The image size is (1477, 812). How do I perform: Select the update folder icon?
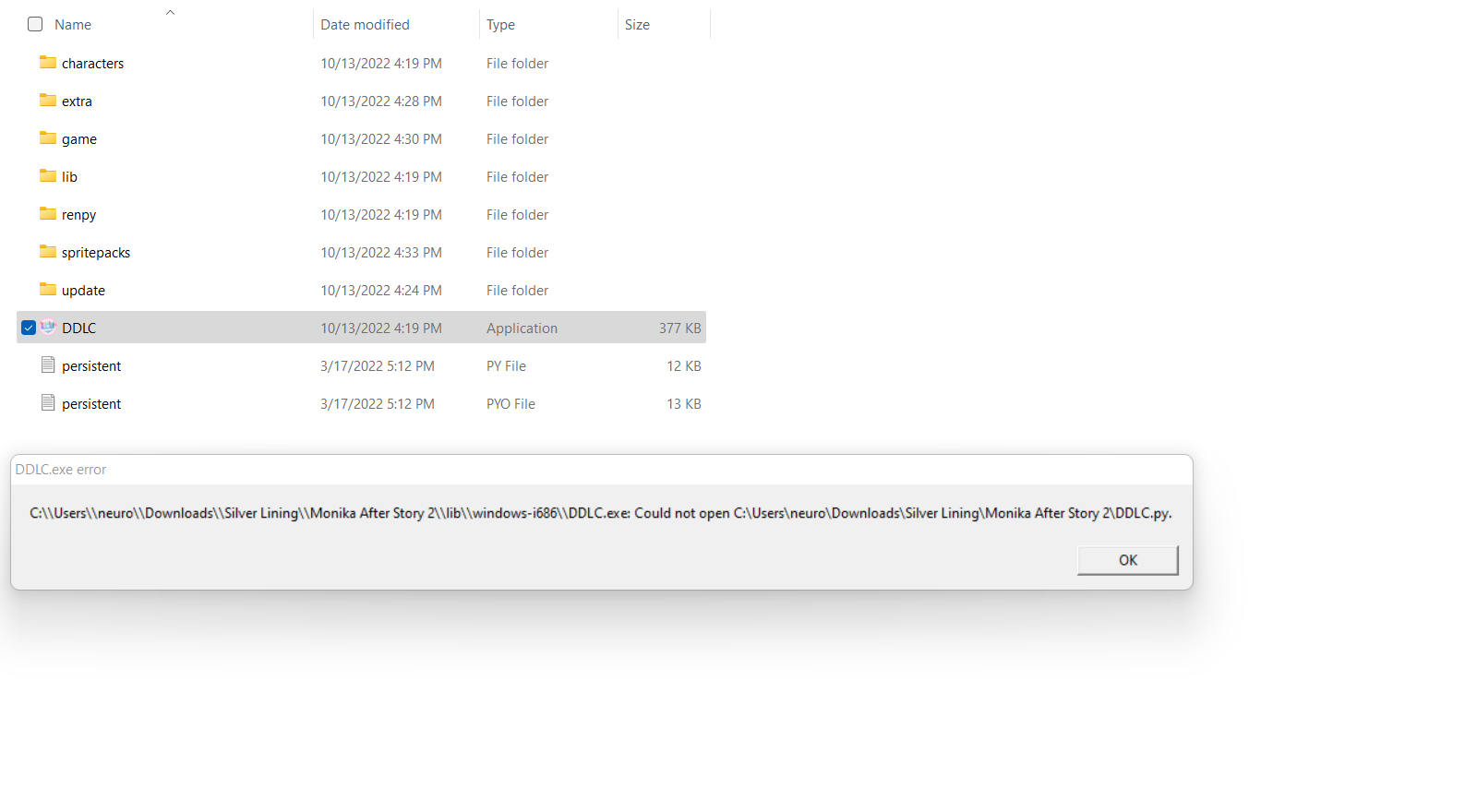(48, 289)
